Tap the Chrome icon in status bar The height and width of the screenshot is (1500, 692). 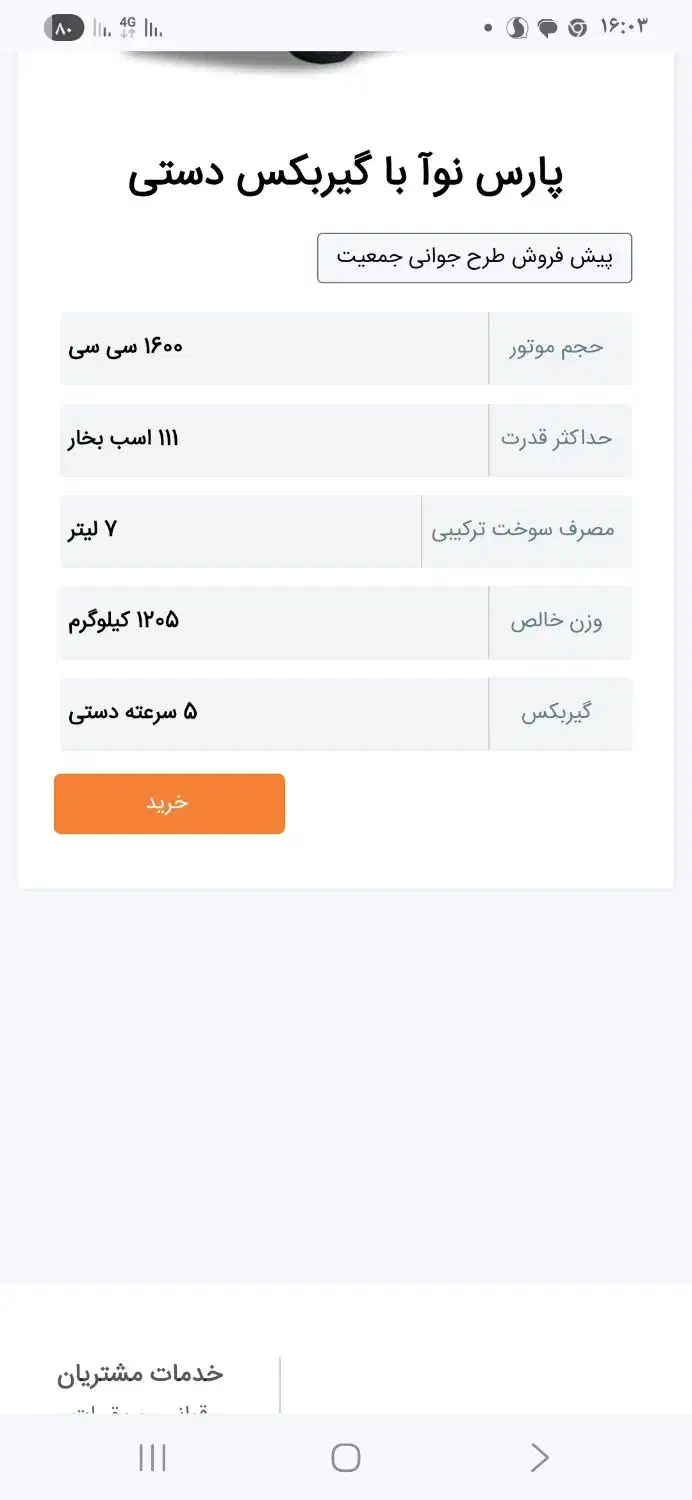(x=577, y=28)
